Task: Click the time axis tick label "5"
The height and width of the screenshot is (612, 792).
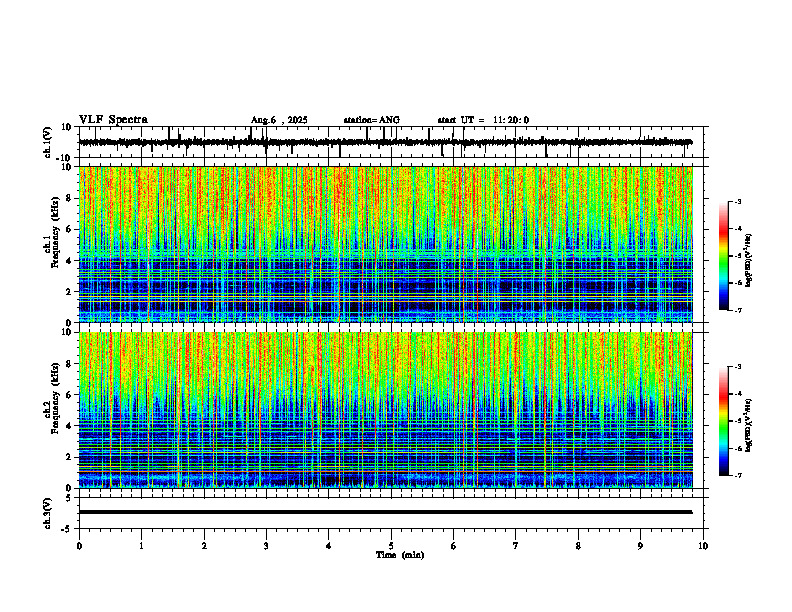Action: tap(391, 546)
